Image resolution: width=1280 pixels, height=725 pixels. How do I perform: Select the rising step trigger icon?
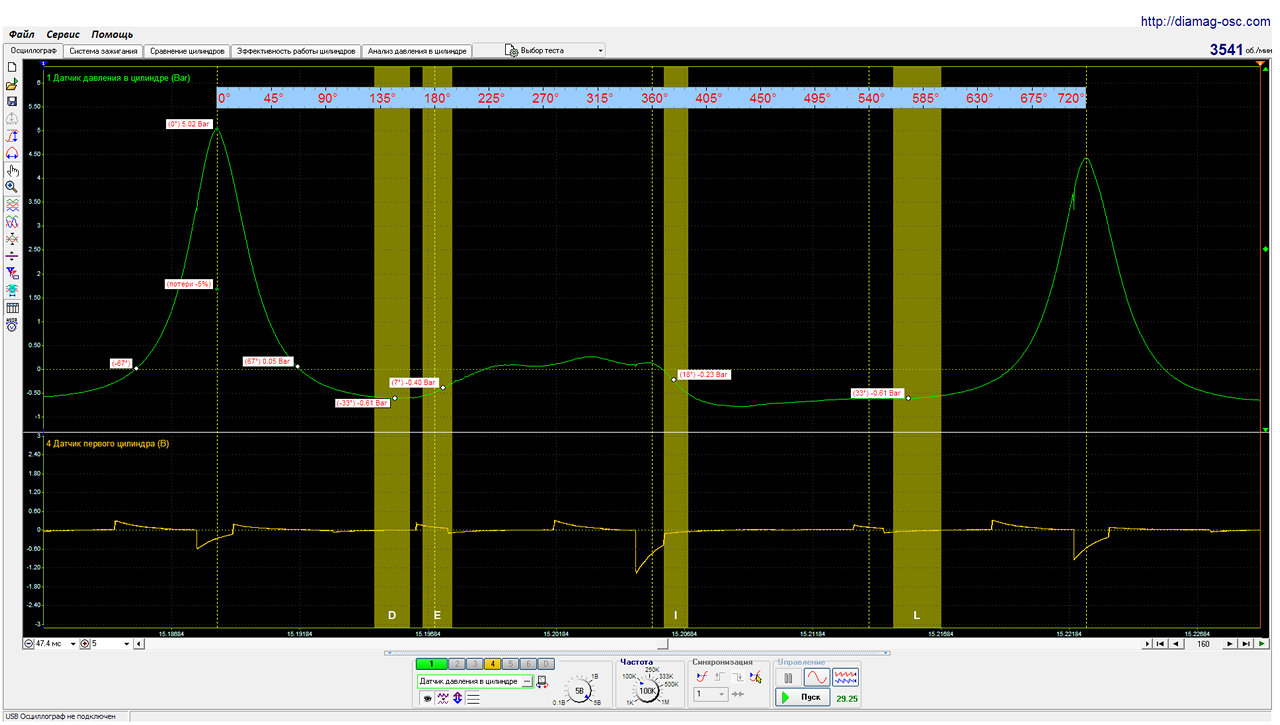point(720,677)
